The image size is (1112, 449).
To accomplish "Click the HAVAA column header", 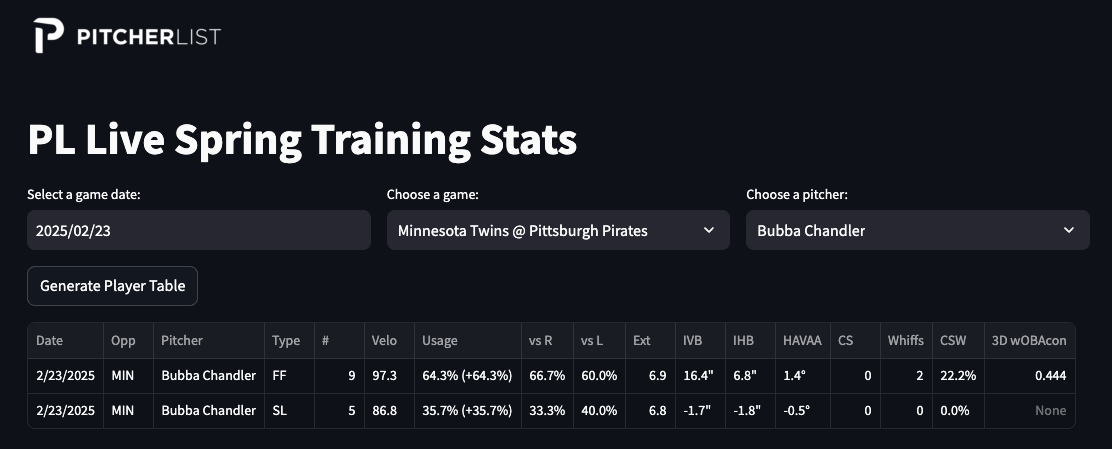I will pos(803,340).
